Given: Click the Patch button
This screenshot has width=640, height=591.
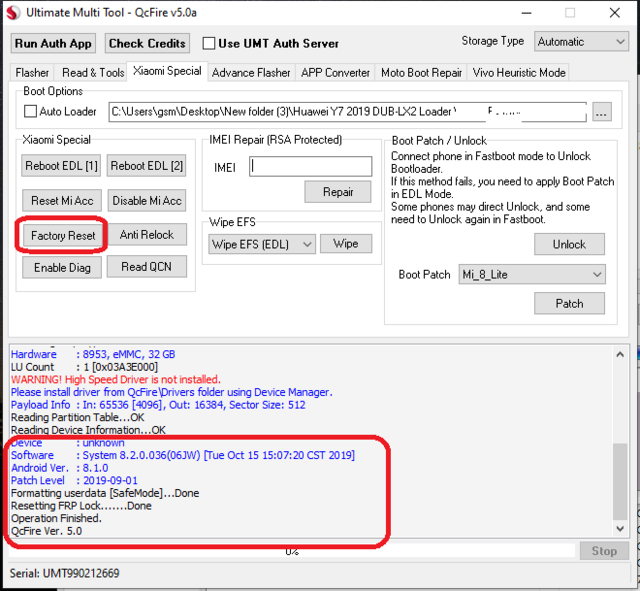Looking at the screenshot, I should pos(569,303).
